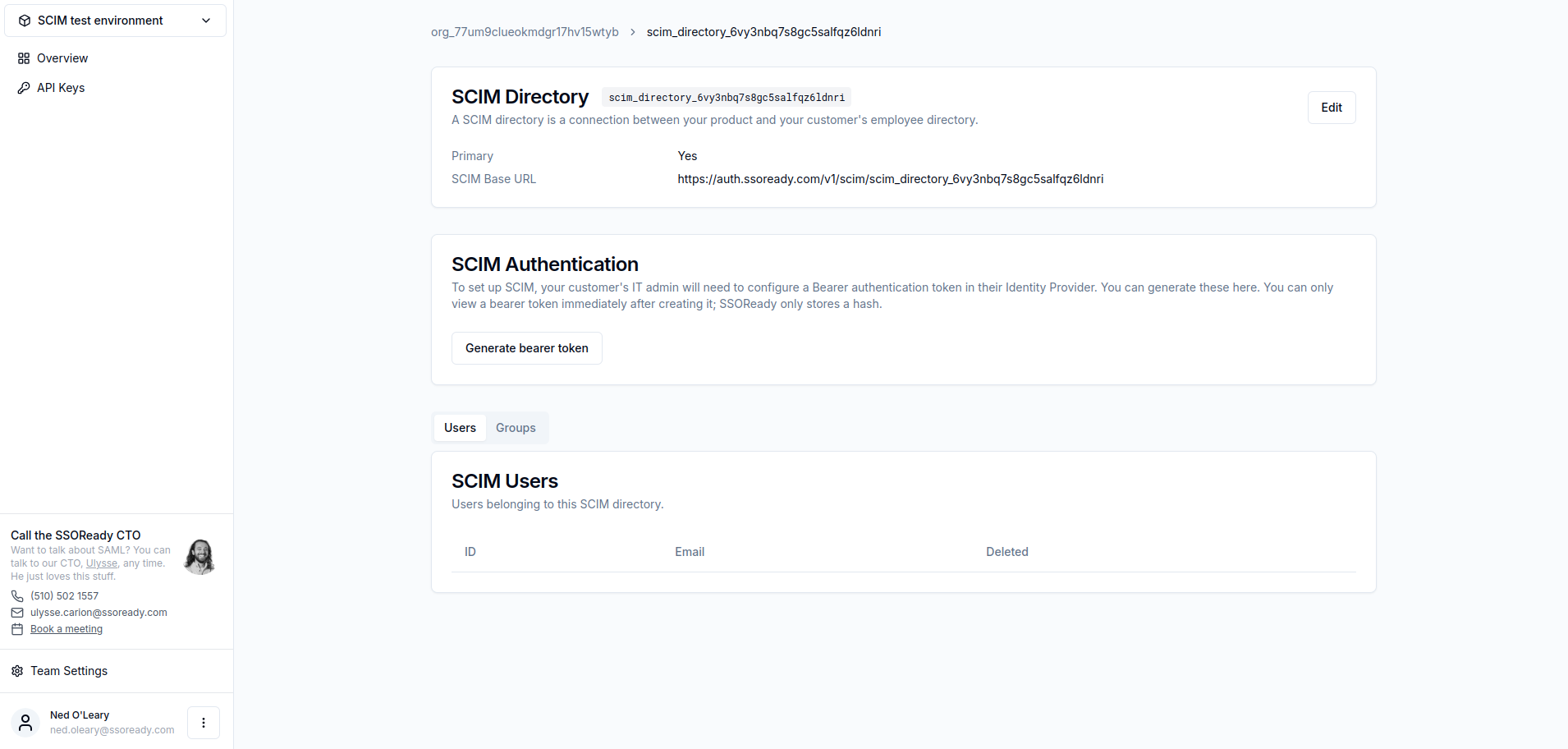Click the API Keys key icon
This screenshot has height=749, width=1568.
pyautogui.click(x=24, y=88)
